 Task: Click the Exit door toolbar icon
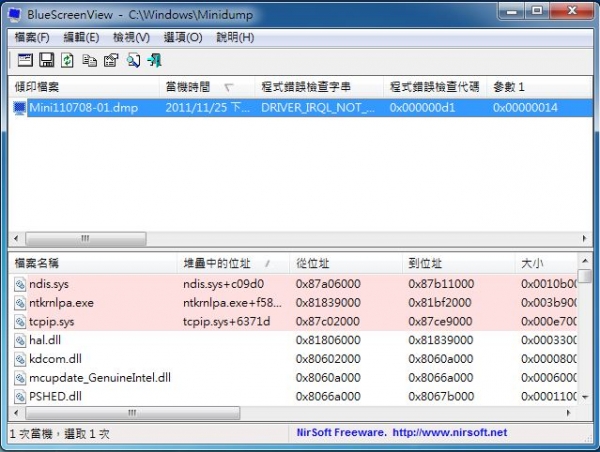tap(154, 60)
